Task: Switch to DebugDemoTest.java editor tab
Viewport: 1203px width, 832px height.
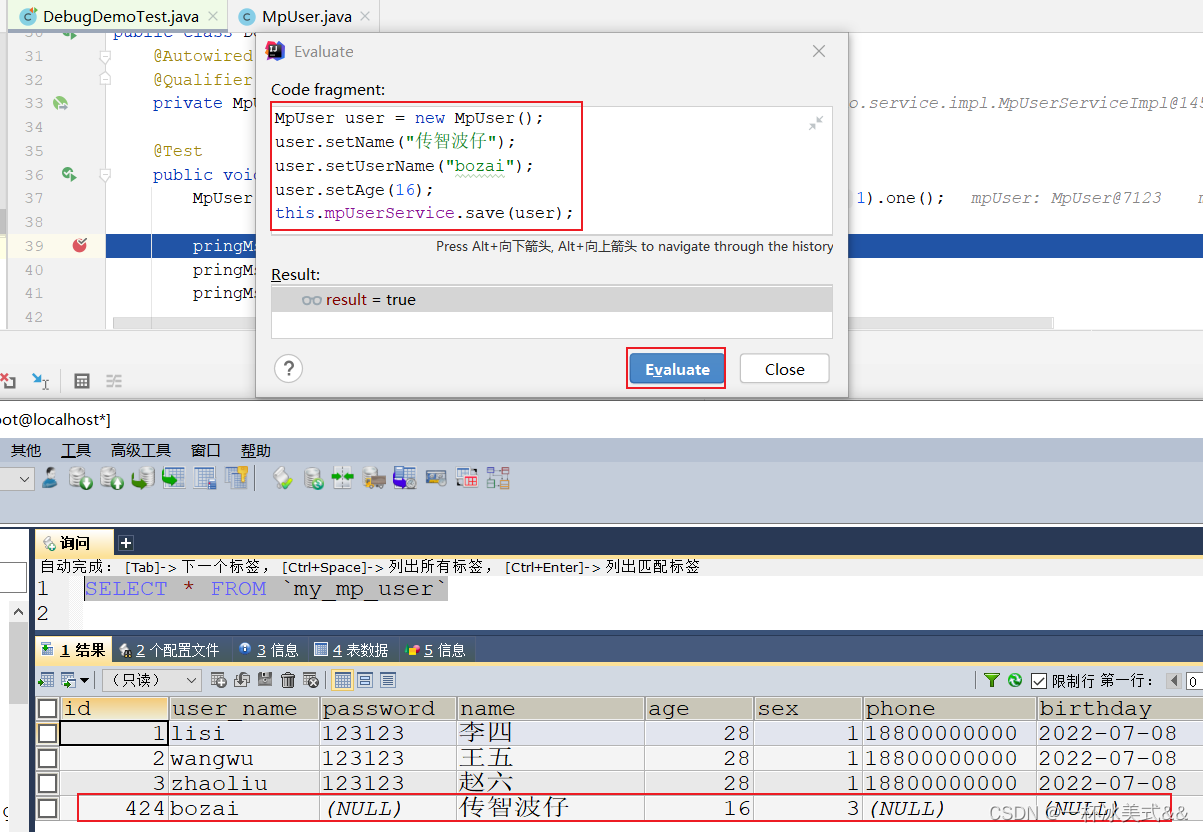Action: click(x=115, y=17)
